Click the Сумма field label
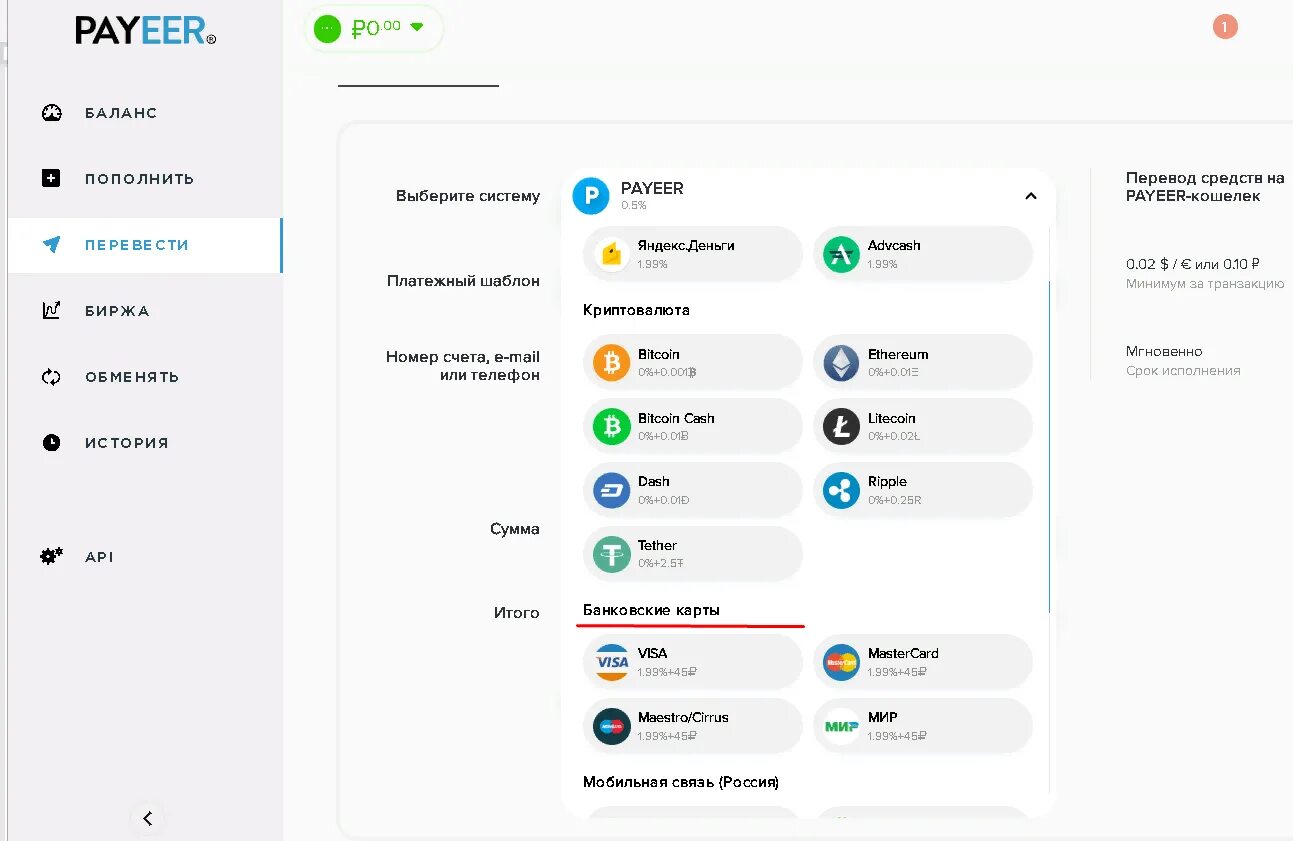Screen dimensions: 1293x841 (515, 529)
